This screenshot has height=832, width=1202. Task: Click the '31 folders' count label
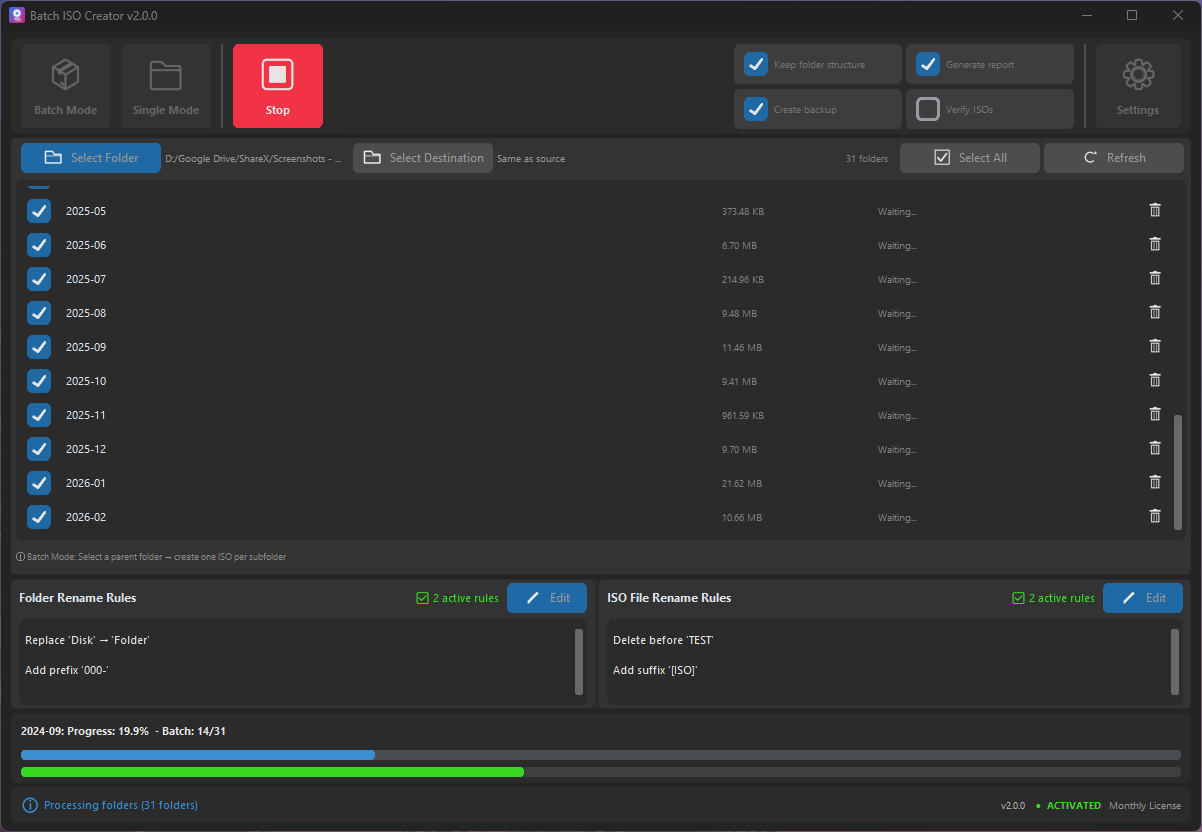tap(867, 158)
